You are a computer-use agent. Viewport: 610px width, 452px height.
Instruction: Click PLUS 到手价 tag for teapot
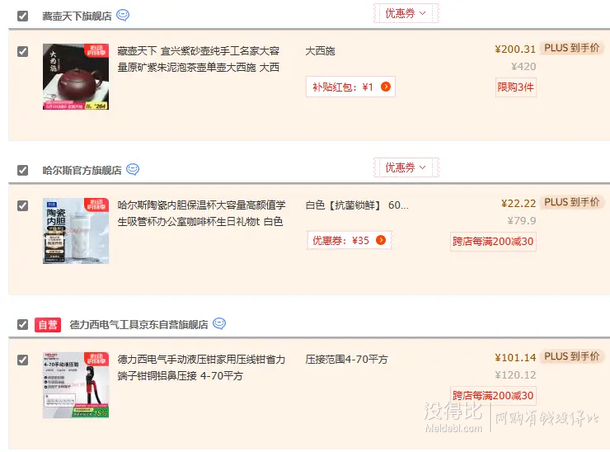(571, 48)
